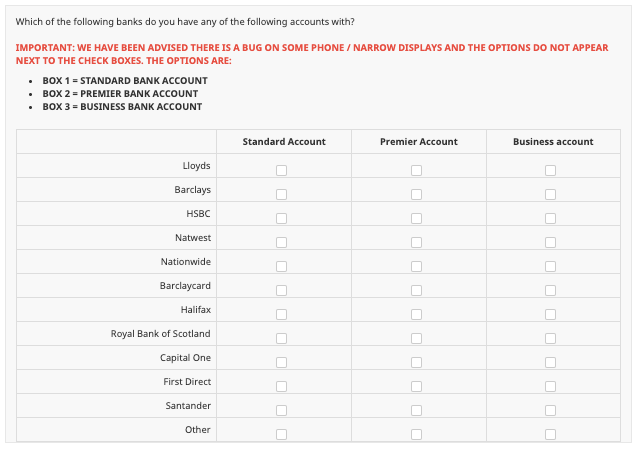Tick Nationwide Premier Account checkbox
Screen dimensions: 638x456
(x=416, y=266)
